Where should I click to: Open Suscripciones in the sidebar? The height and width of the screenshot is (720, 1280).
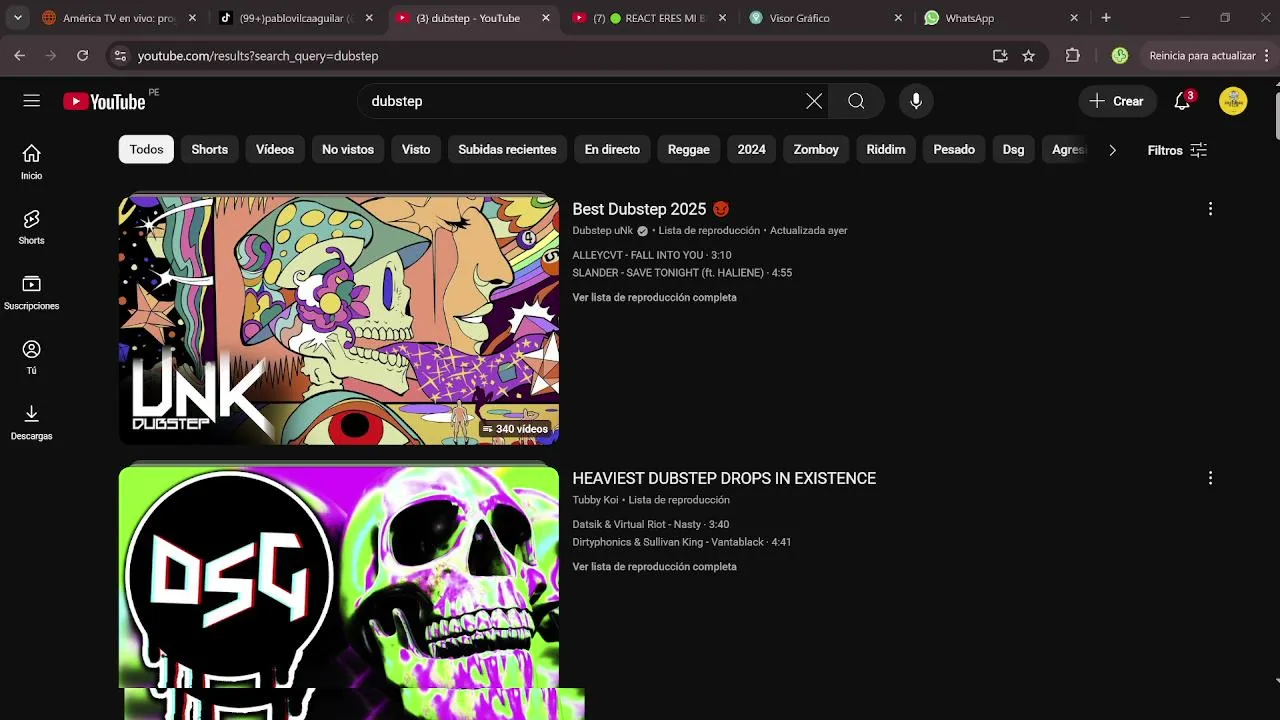tap(32, 292)
